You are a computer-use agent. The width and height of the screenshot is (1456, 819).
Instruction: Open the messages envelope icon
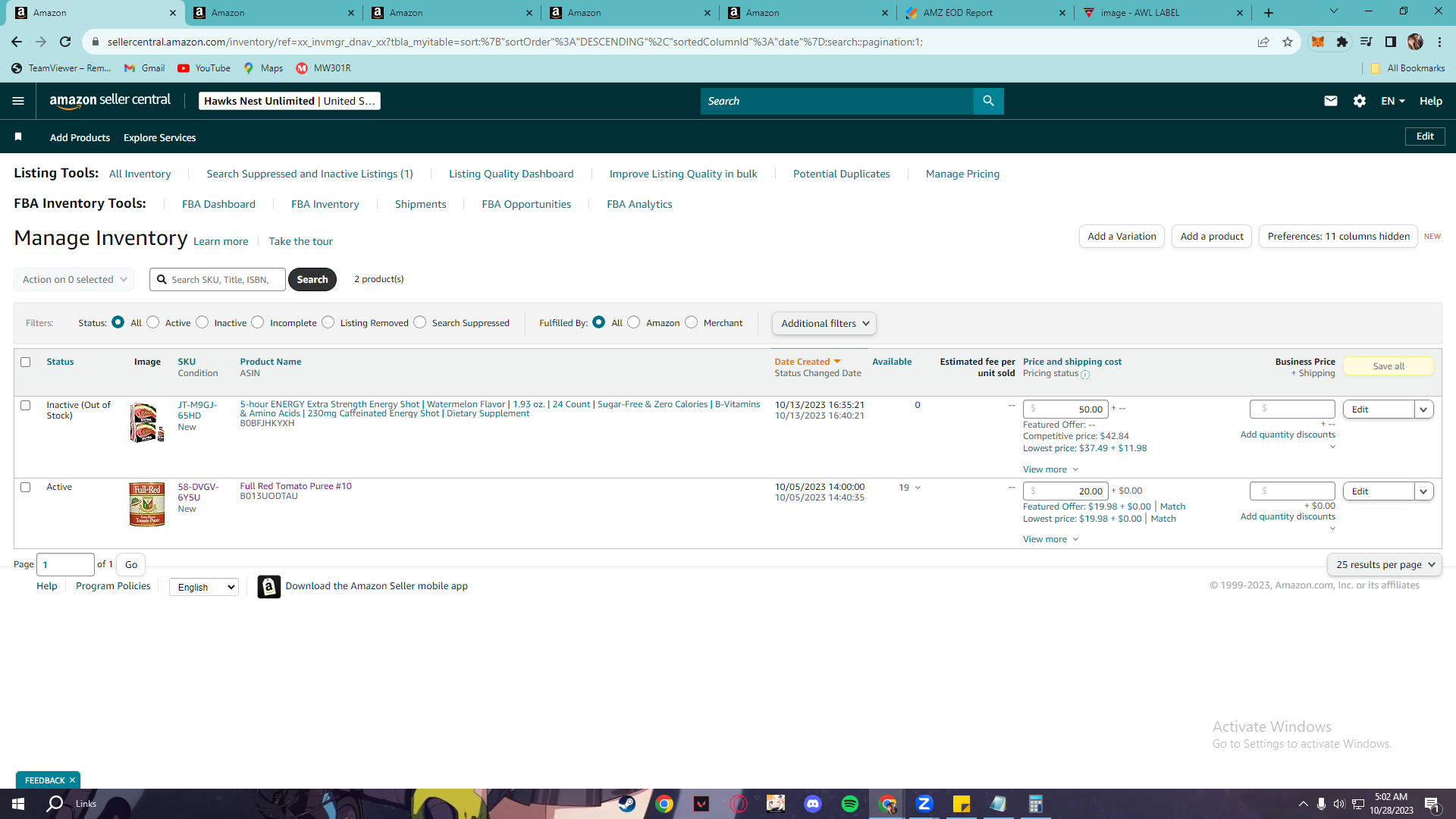coord(1330,101)
